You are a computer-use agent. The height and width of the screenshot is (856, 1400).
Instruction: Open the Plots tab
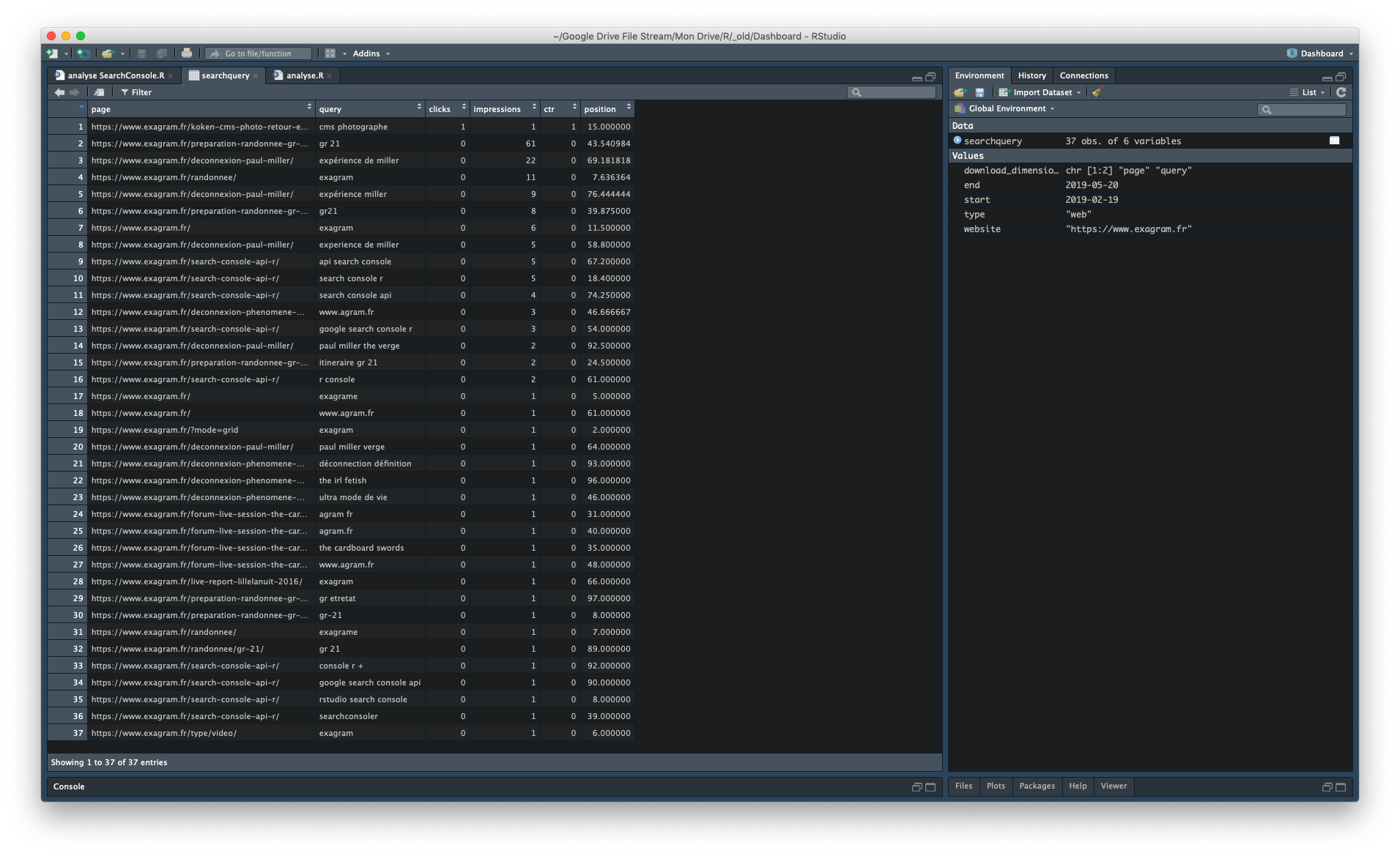click(x=996, y=786)
